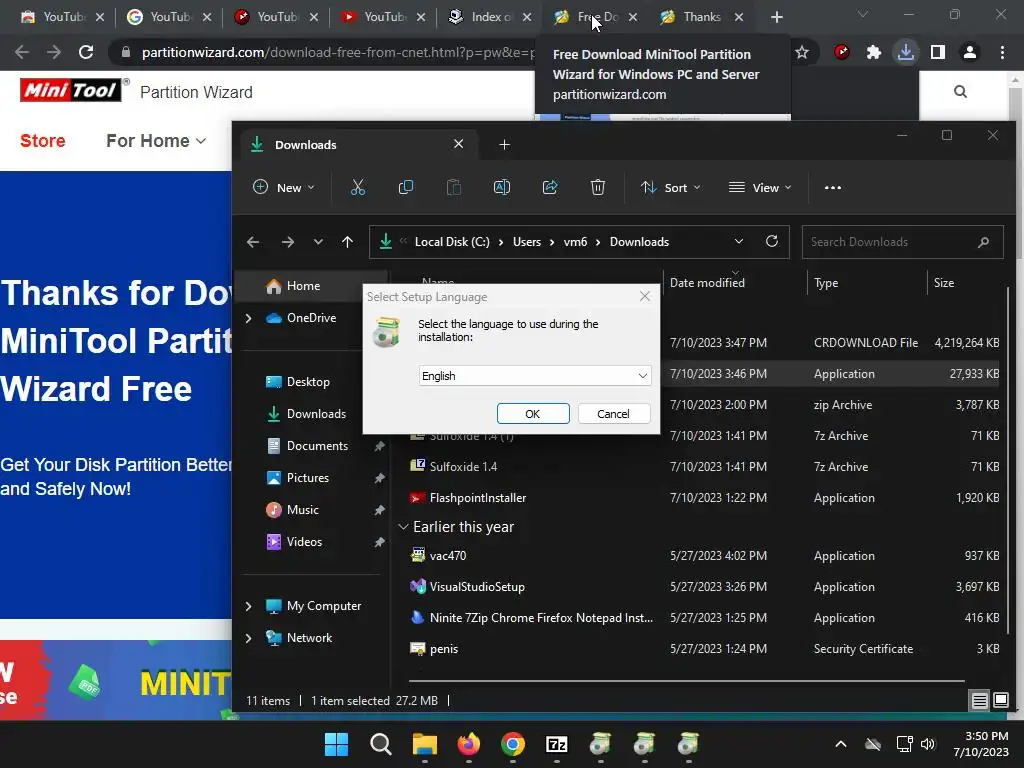The height and width of the screenshot is (768, 1024).
Task: Open Firefox from taskbar
Action: click(469, 744)
